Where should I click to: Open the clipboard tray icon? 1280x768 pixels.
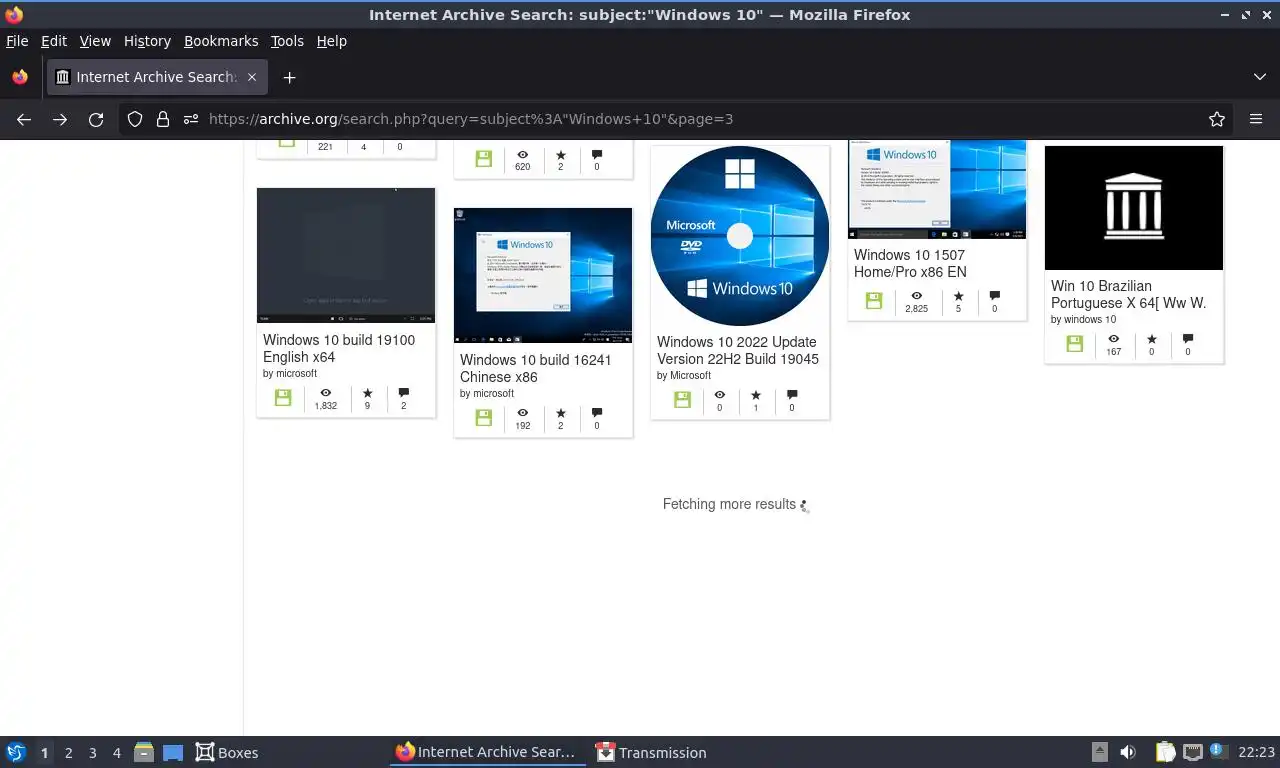pyautogui.click(x=1166, y=752)
